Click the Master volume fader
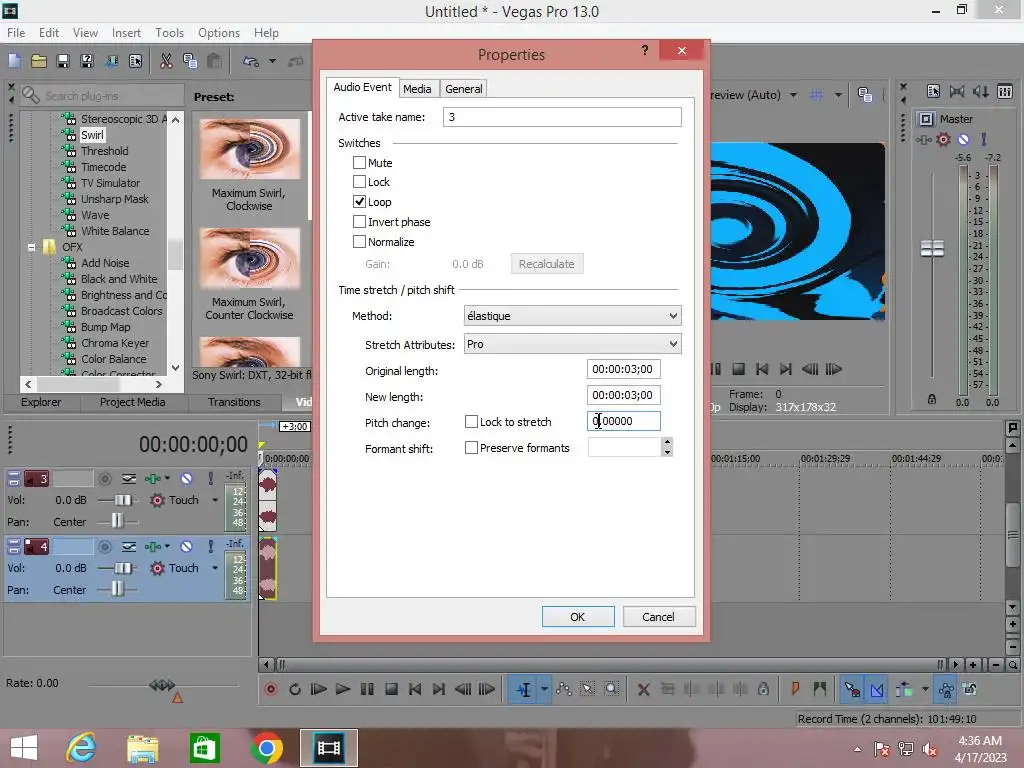This screenshot has height=768, width=1024. tap(932, 248)
